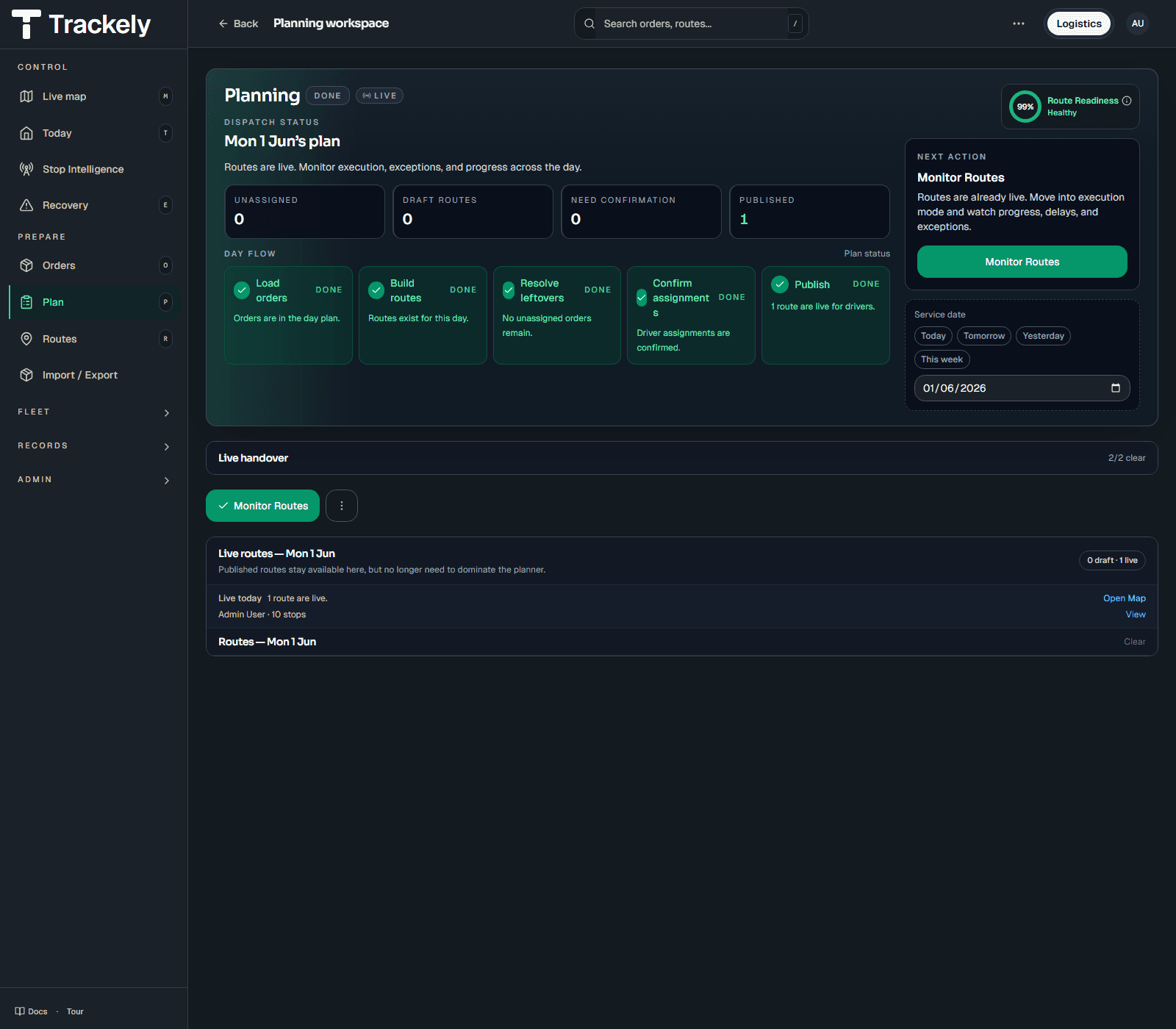This screenshot has height=1029, width=1176.
Task: Click the Published count card
Action: 809,212
